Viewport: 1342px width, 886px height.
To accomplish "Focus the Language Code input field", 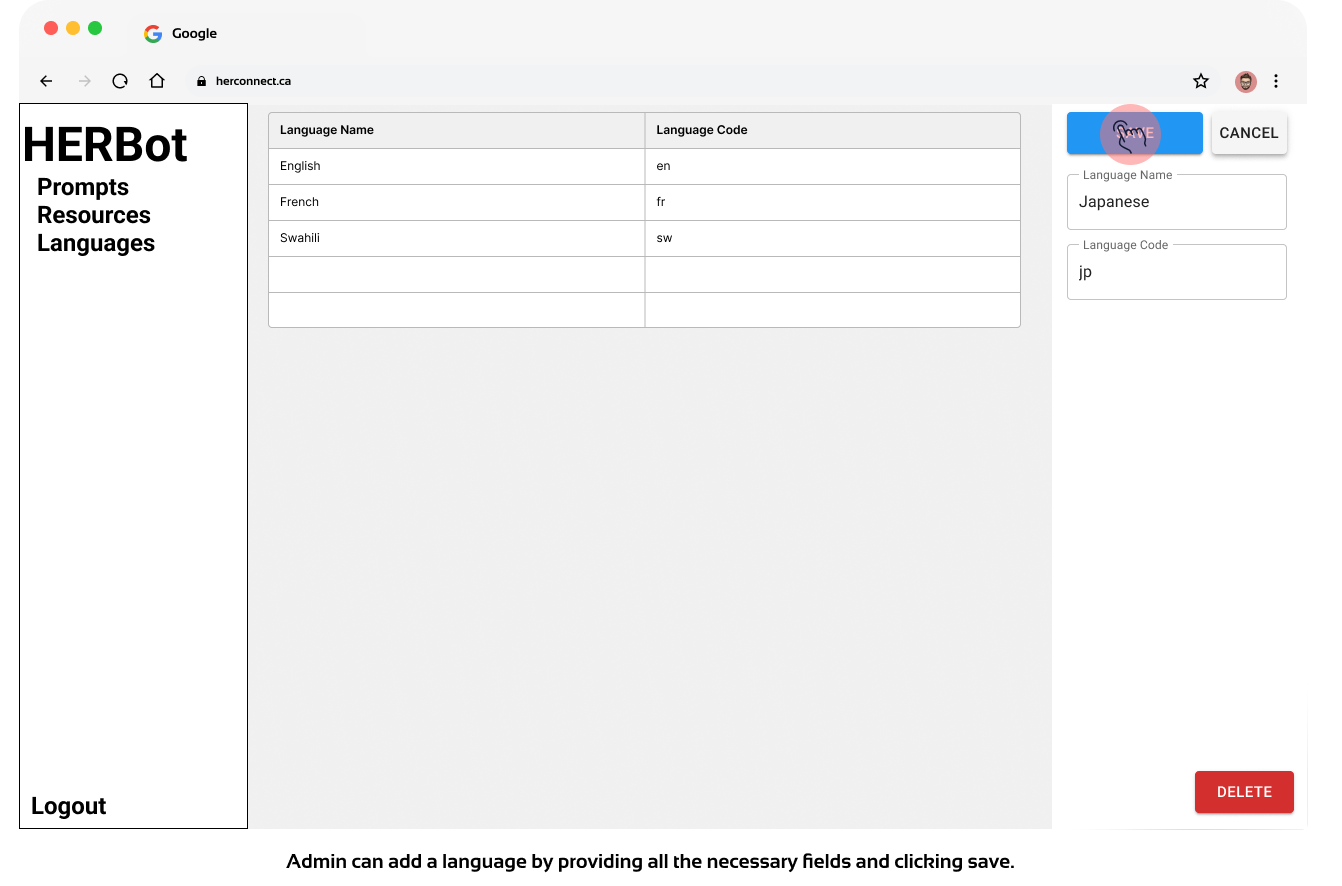I will [x=1176, y=273].
